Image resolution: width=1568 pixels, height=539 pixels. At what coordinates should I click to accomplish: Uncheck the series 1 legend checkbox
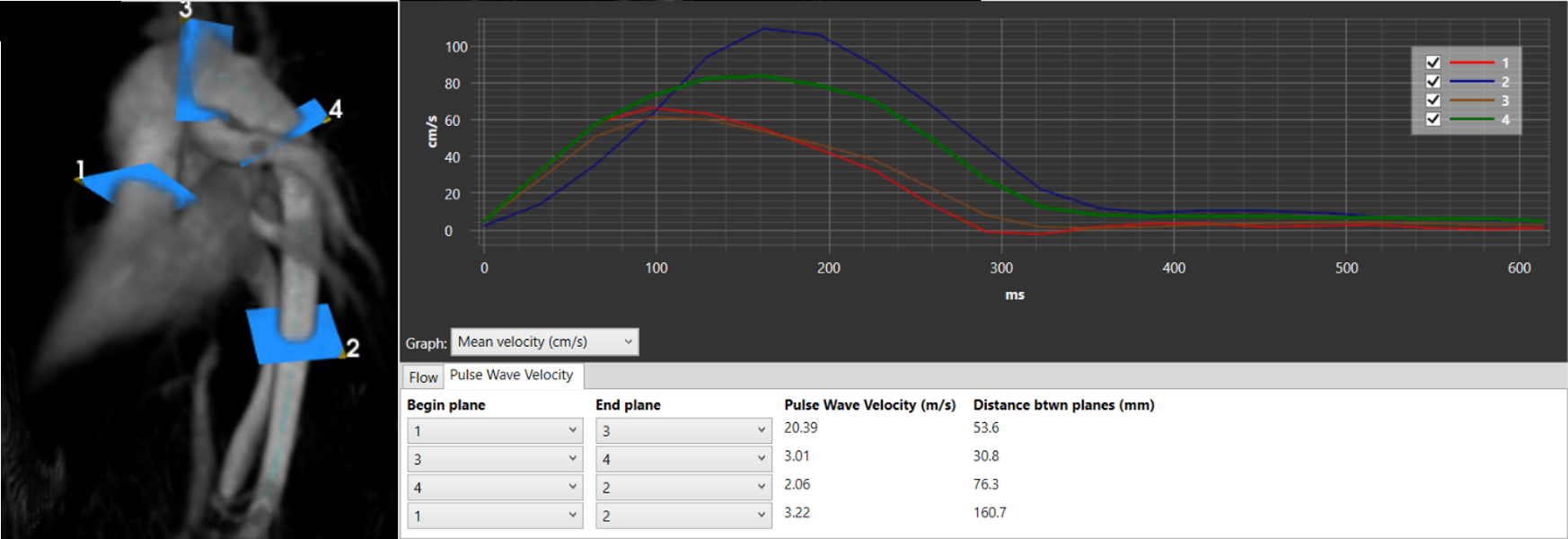coord(1433,63)
